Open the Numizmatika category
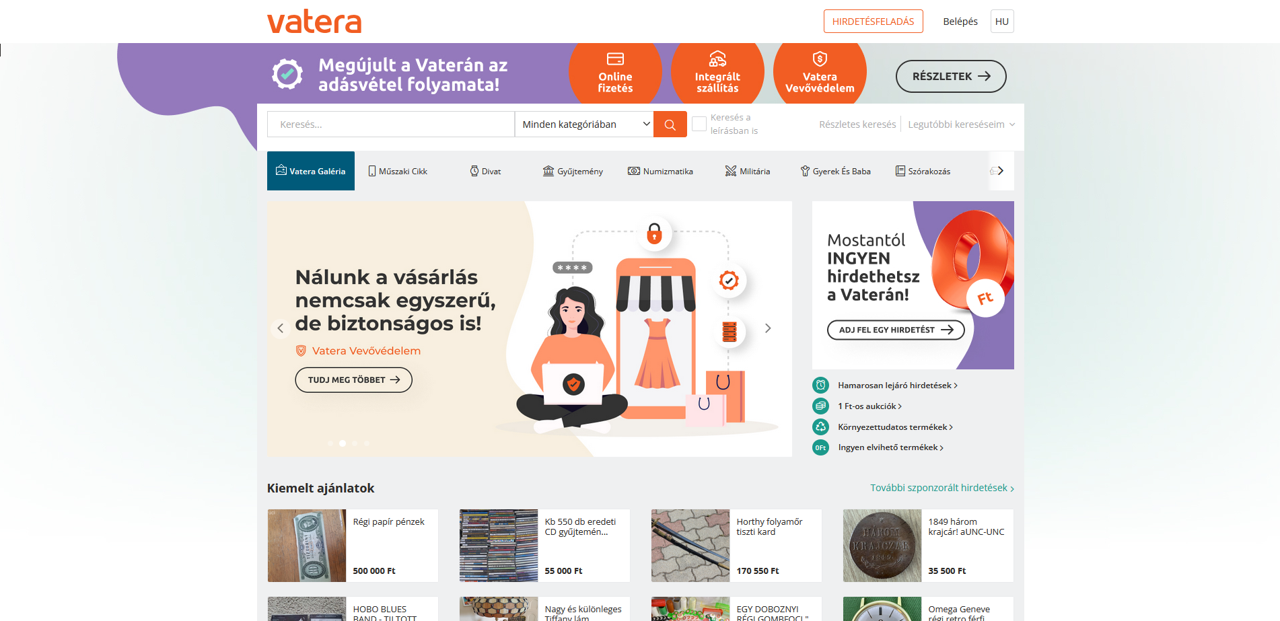Screen dimensions: 1280x621 (660, 171)
